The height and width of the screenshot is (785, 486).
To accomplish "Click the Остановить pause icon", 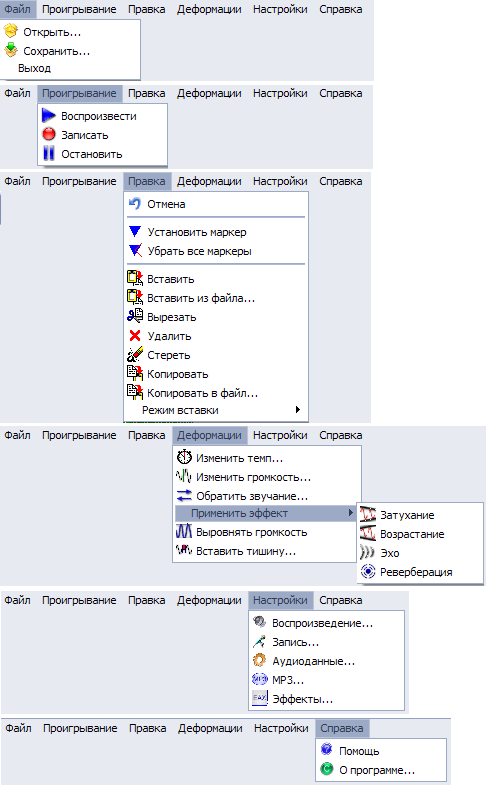I will 49,153.
